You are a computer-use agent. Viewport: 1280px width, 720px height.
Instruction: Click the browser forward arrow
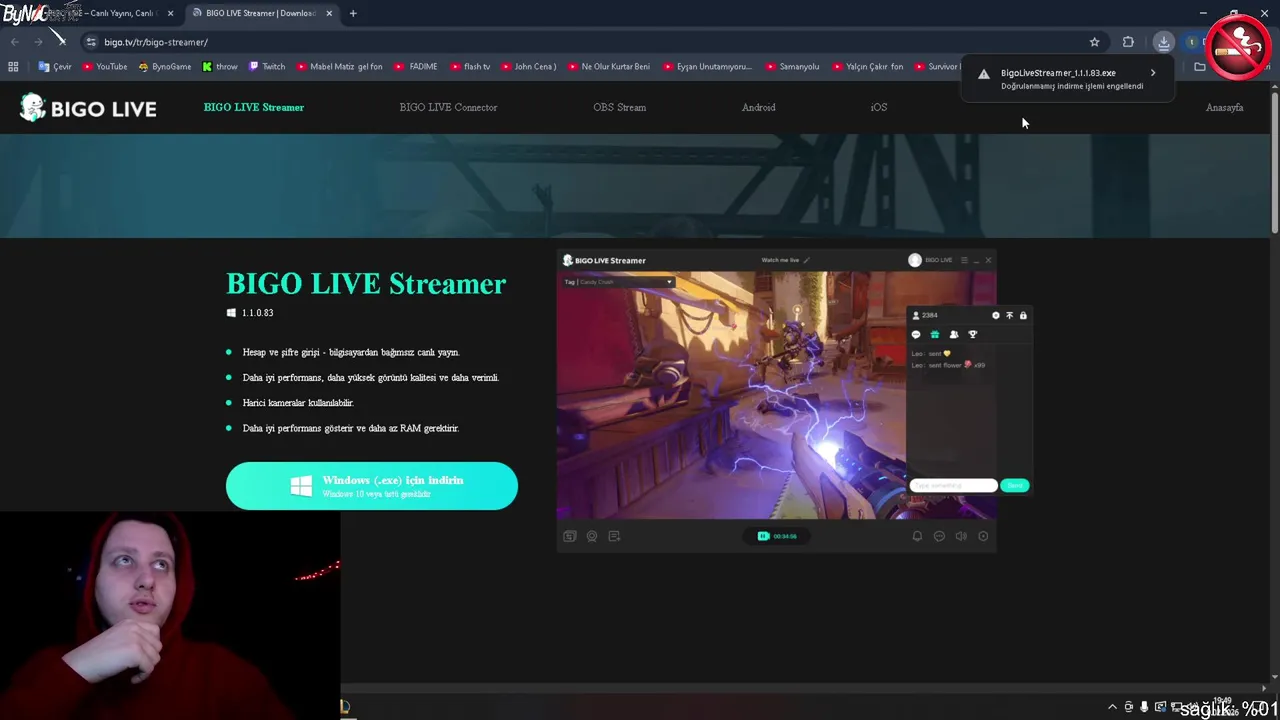tap(38, 42)
